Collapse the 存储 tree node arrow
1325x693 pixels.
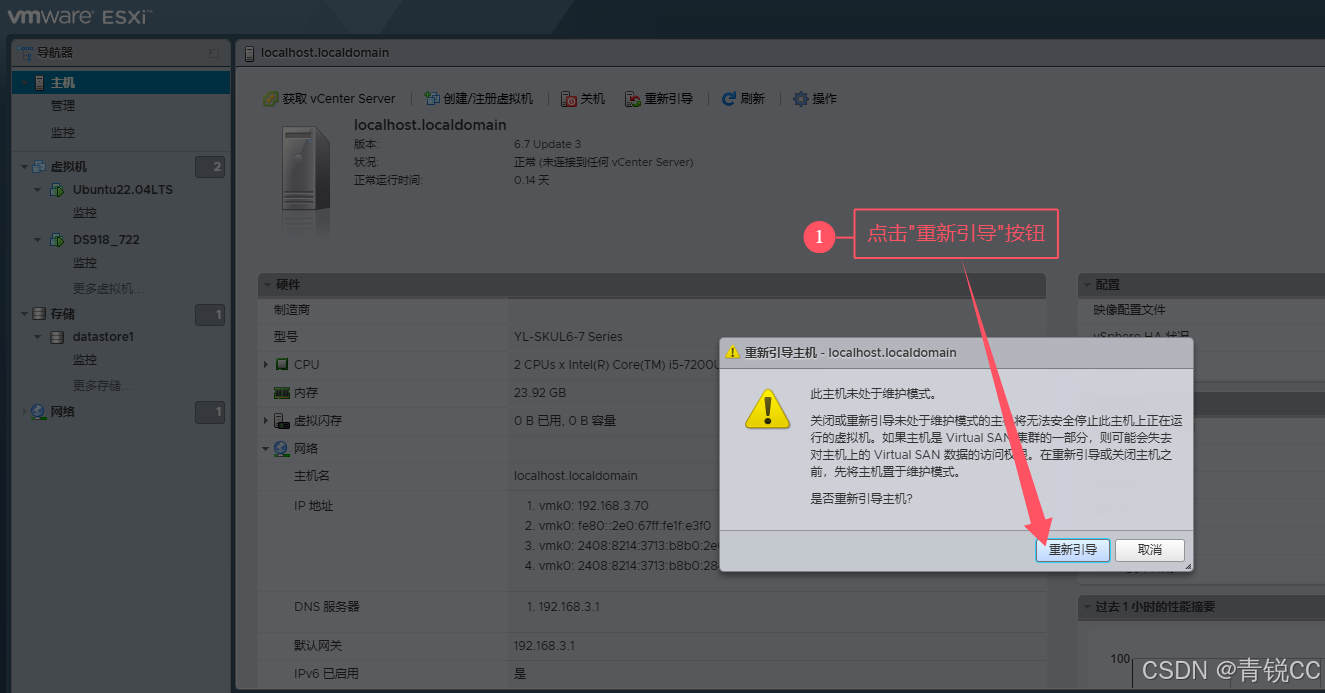(24, 314)
